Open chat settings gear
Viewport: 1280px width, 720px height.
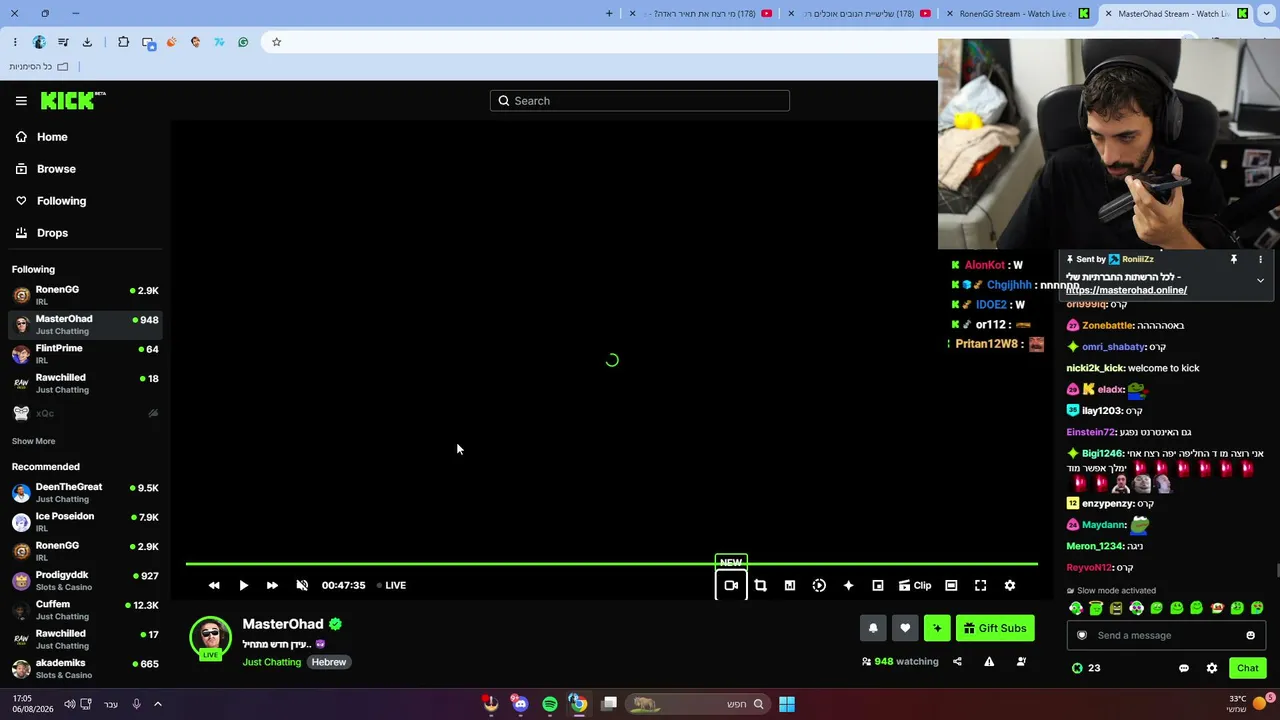(x=1212, y=668)
